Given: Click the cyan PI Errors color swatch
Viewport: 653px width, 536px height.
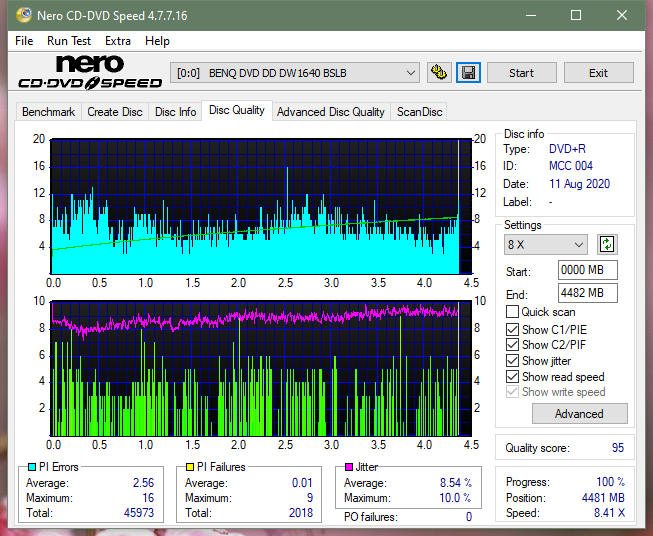Looking at the screenshot, I should tap(32, 467).
